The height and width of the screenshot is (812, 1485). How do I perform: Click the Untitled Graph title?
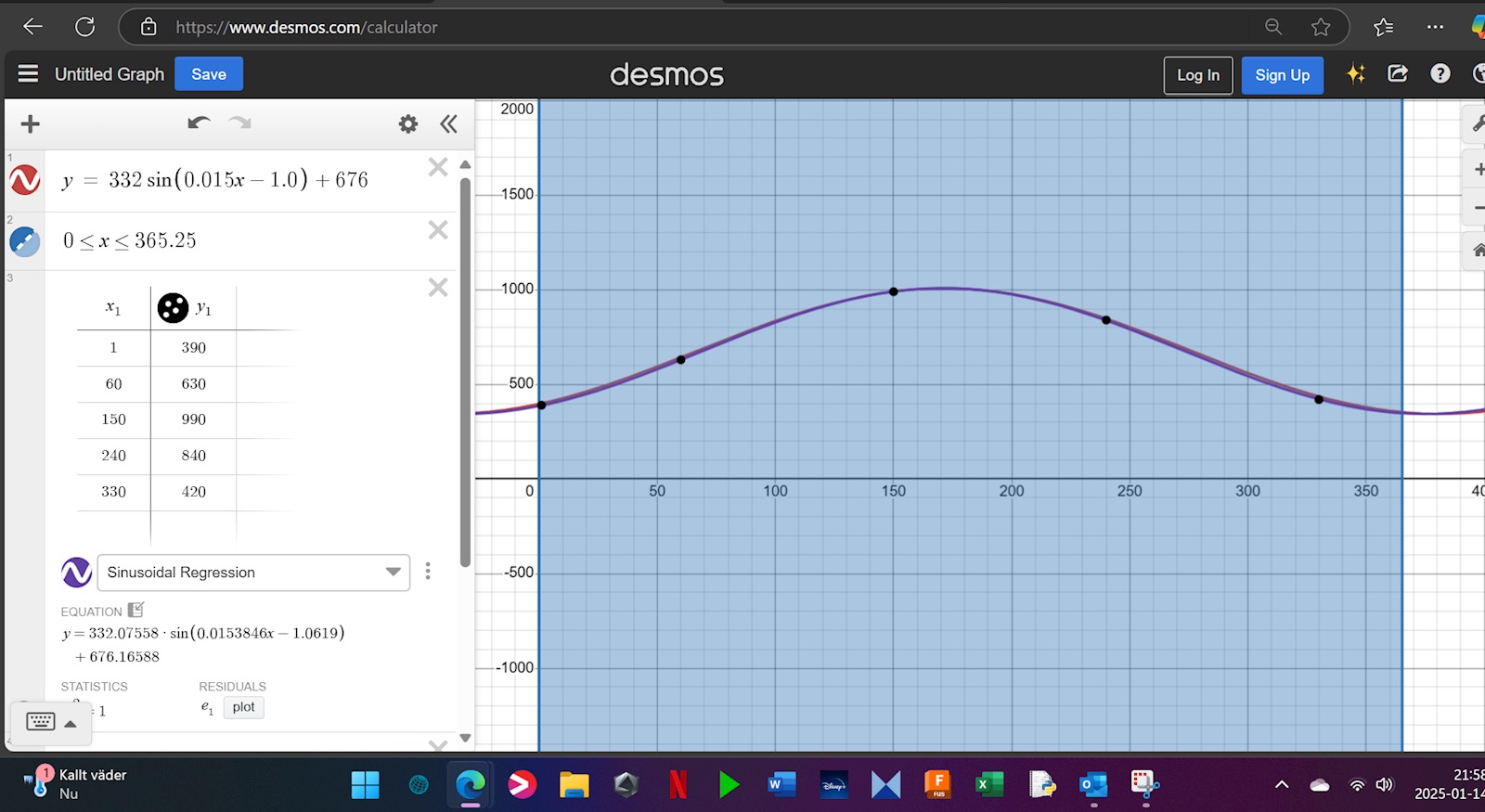click(x=110, y=74)
